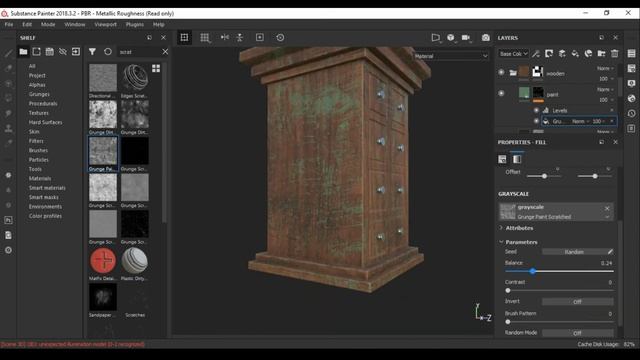Open the Edit menu
Viewport: 640px width, 360px height.
click(x=27, y=24)
